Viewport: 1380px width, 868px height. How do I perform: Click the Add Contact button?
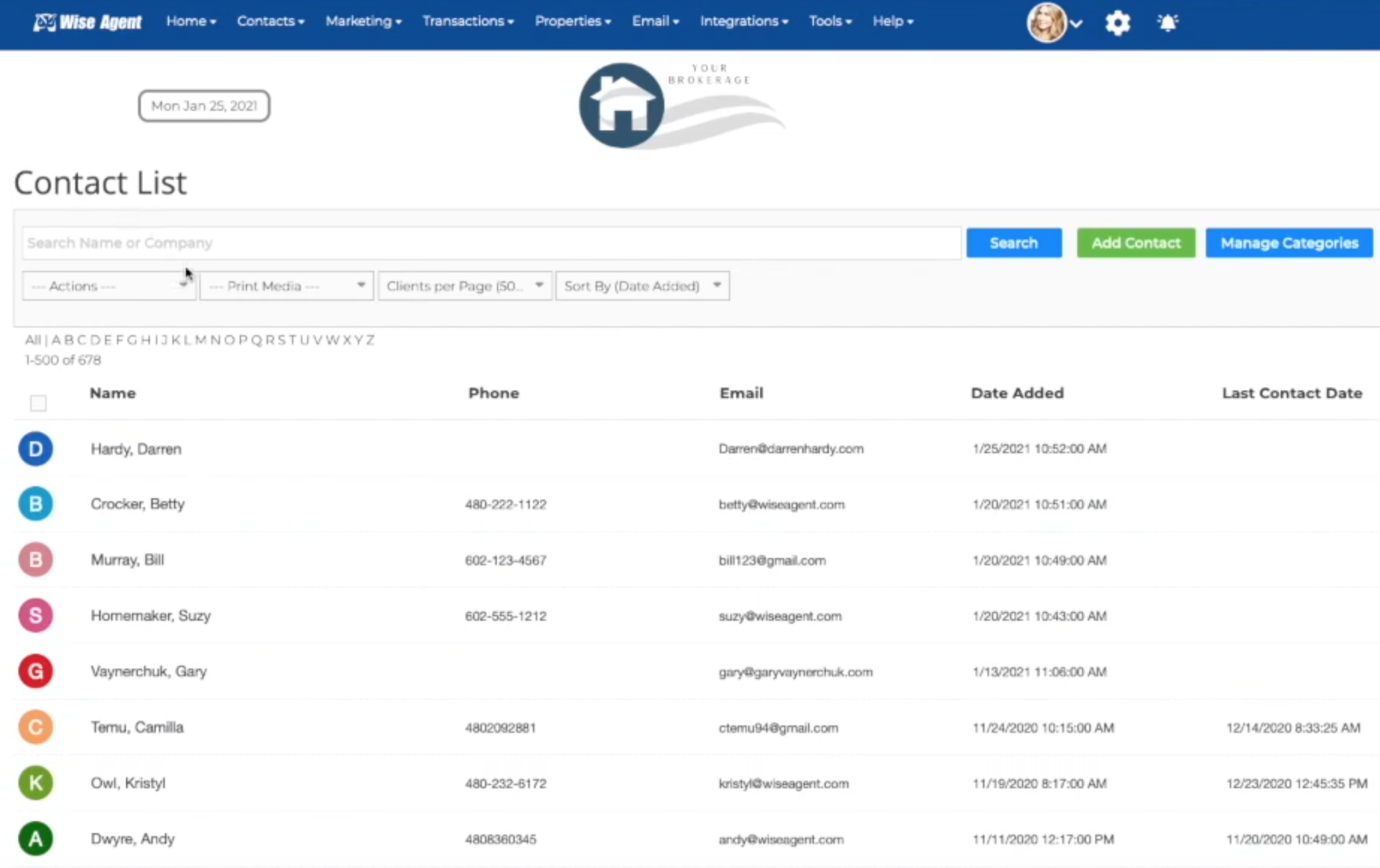[1135, 243]
